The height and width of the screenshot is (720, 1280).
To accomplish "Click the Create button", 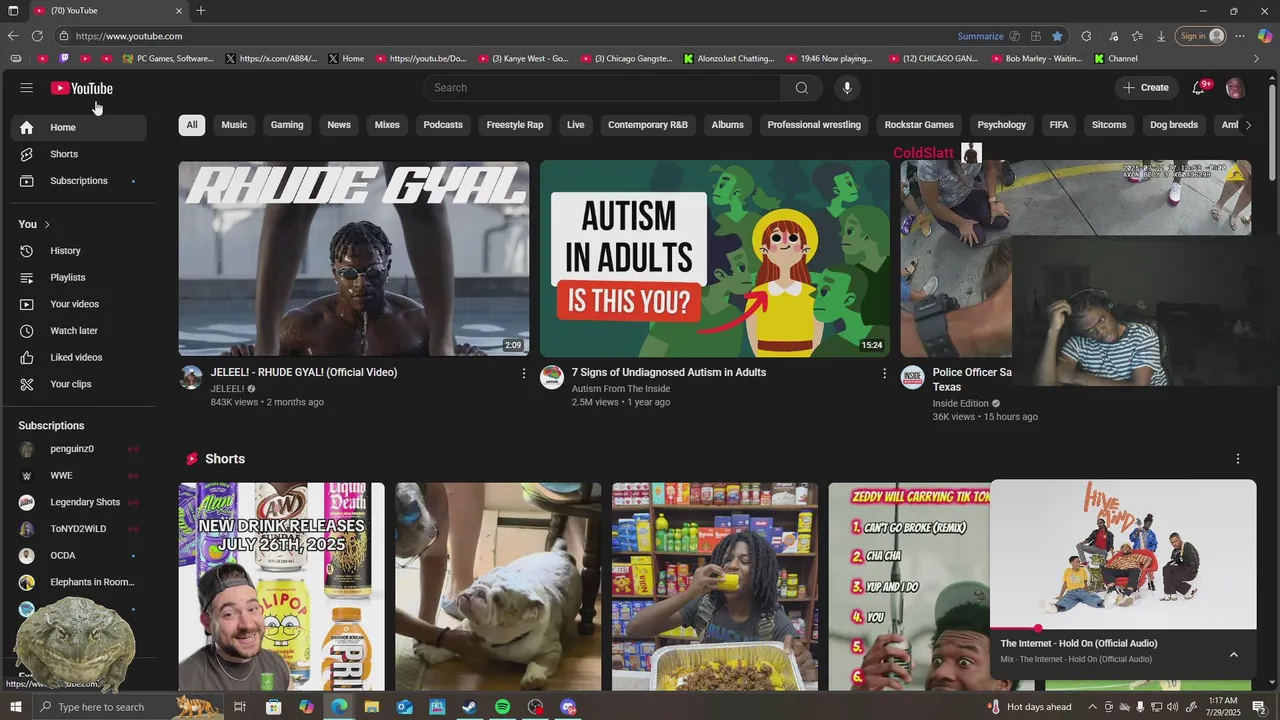I will pyautogui.click(x=1146, y=88).
